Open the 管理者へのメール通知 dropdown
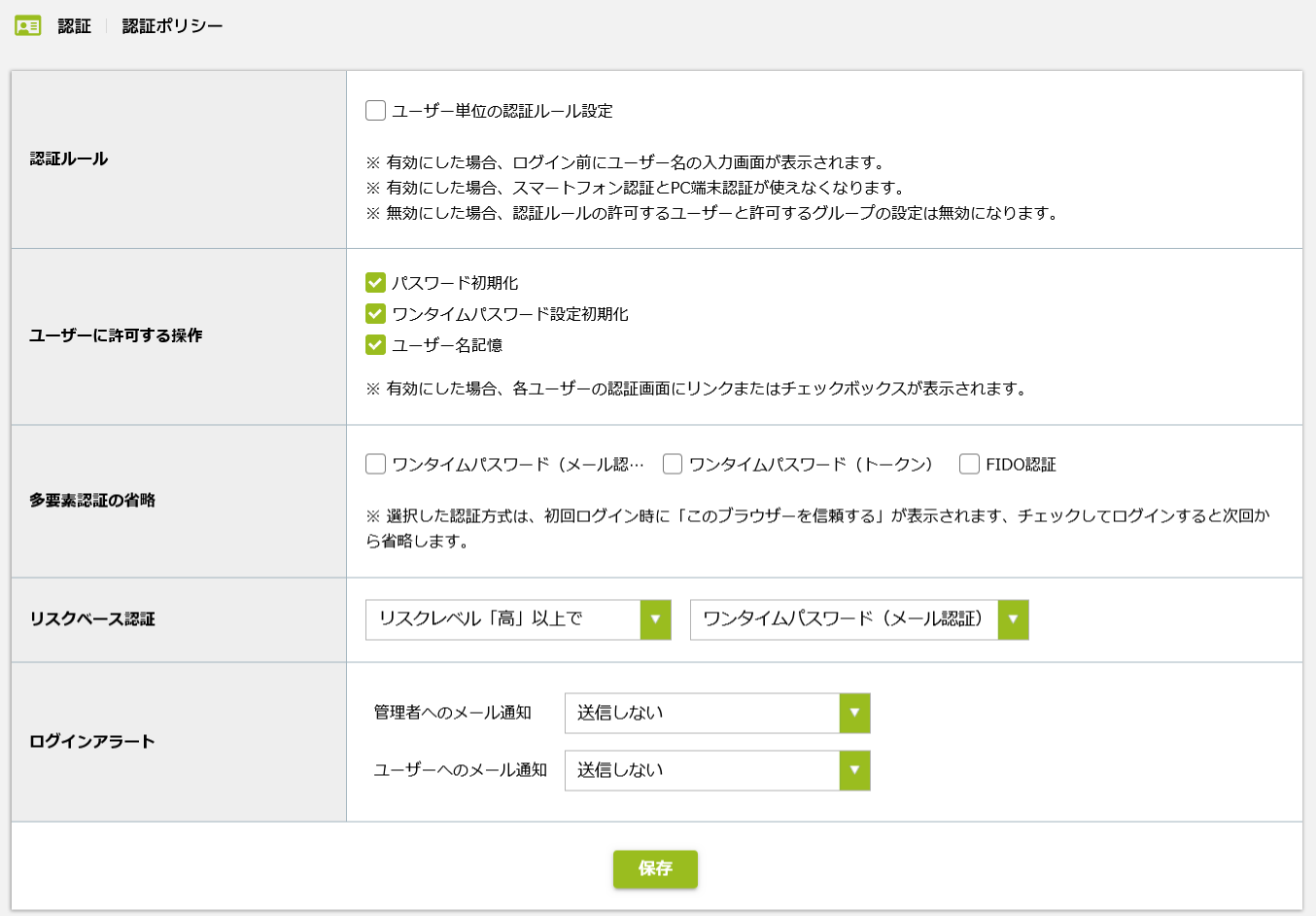1316x916 pixels. (x=717, y=713)
